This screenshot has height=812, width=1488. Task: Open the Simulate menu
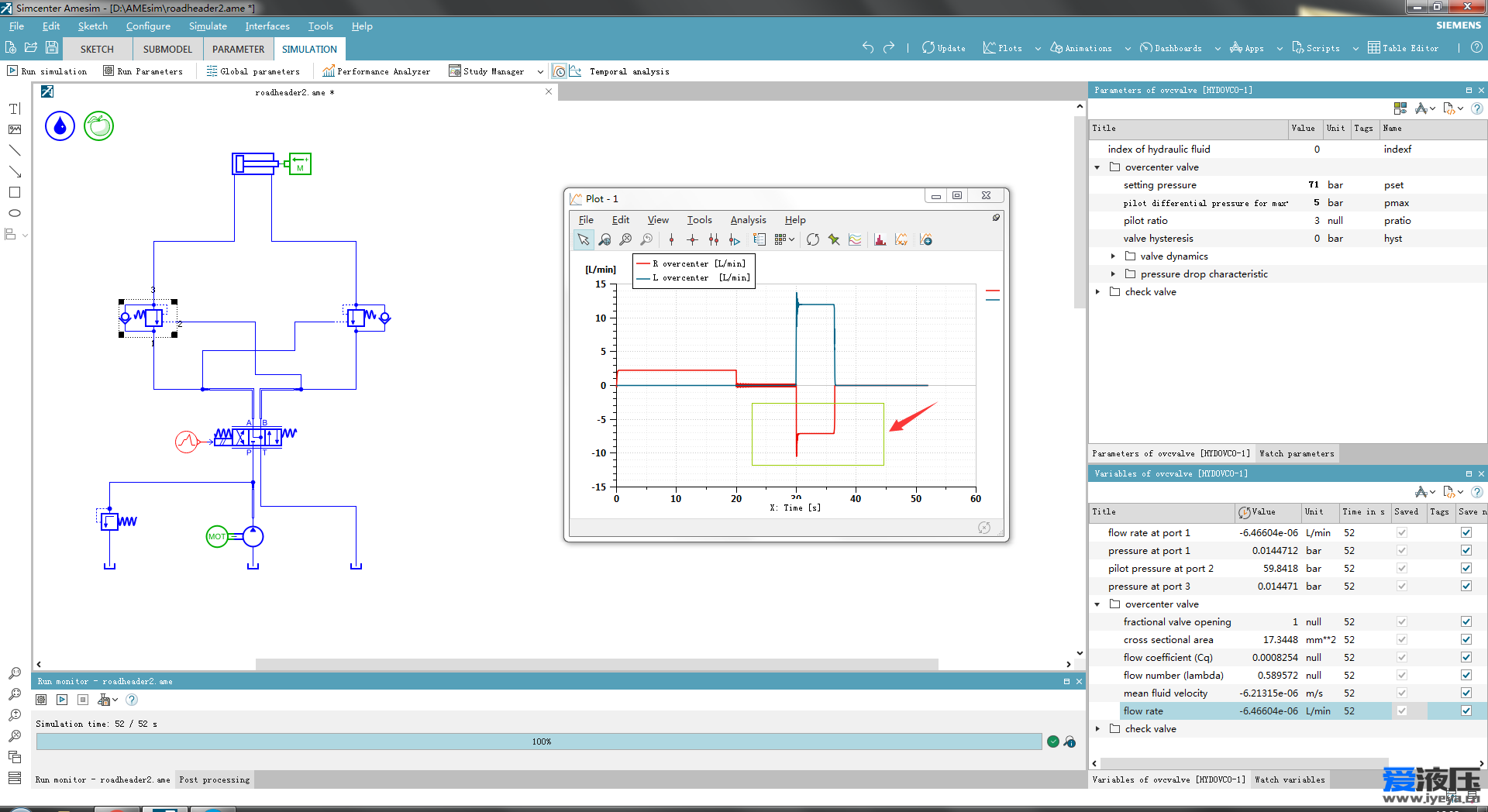(208, 26)
